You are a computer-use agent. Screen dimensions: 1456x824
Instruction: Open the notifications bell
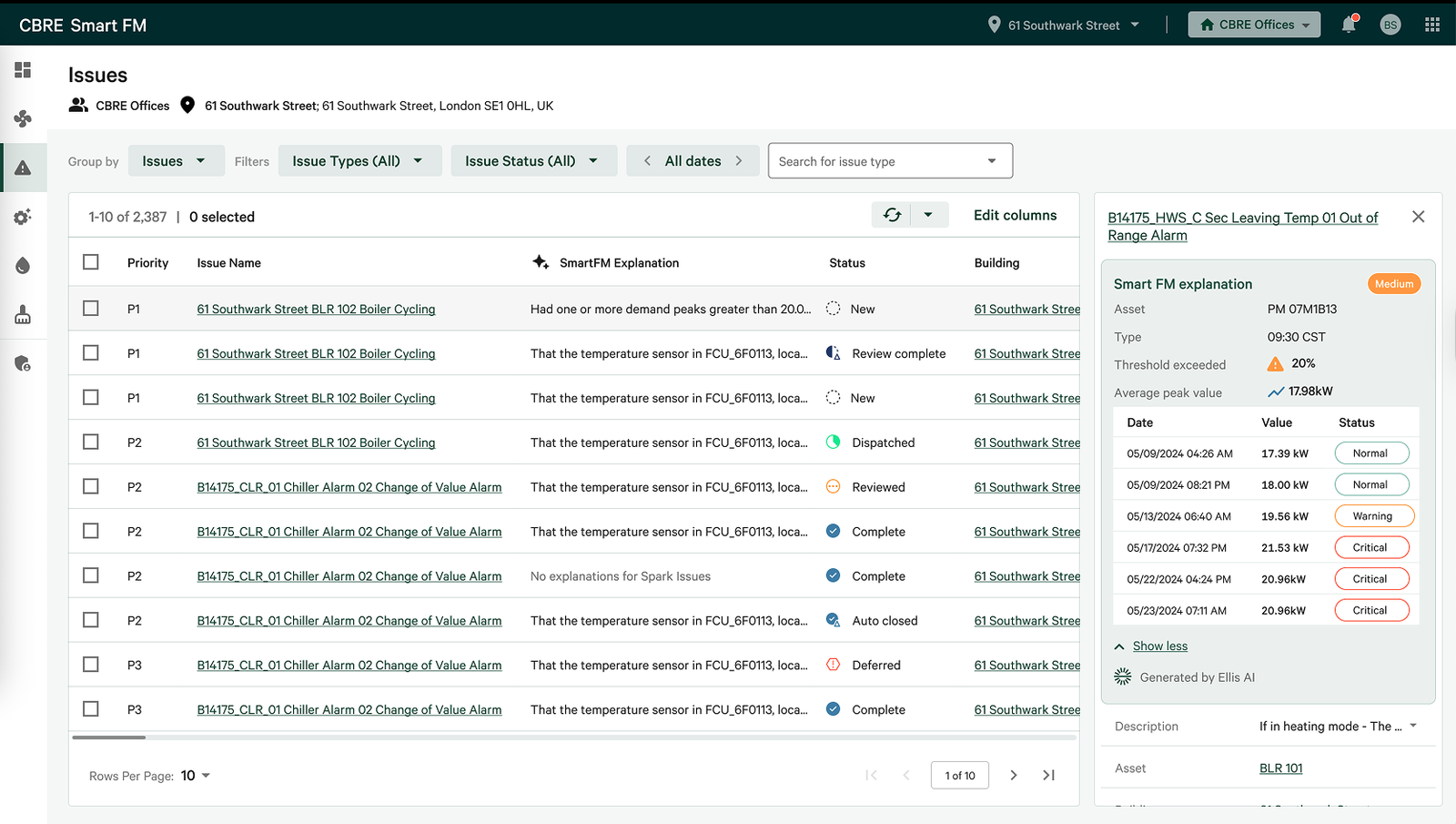1349,25
